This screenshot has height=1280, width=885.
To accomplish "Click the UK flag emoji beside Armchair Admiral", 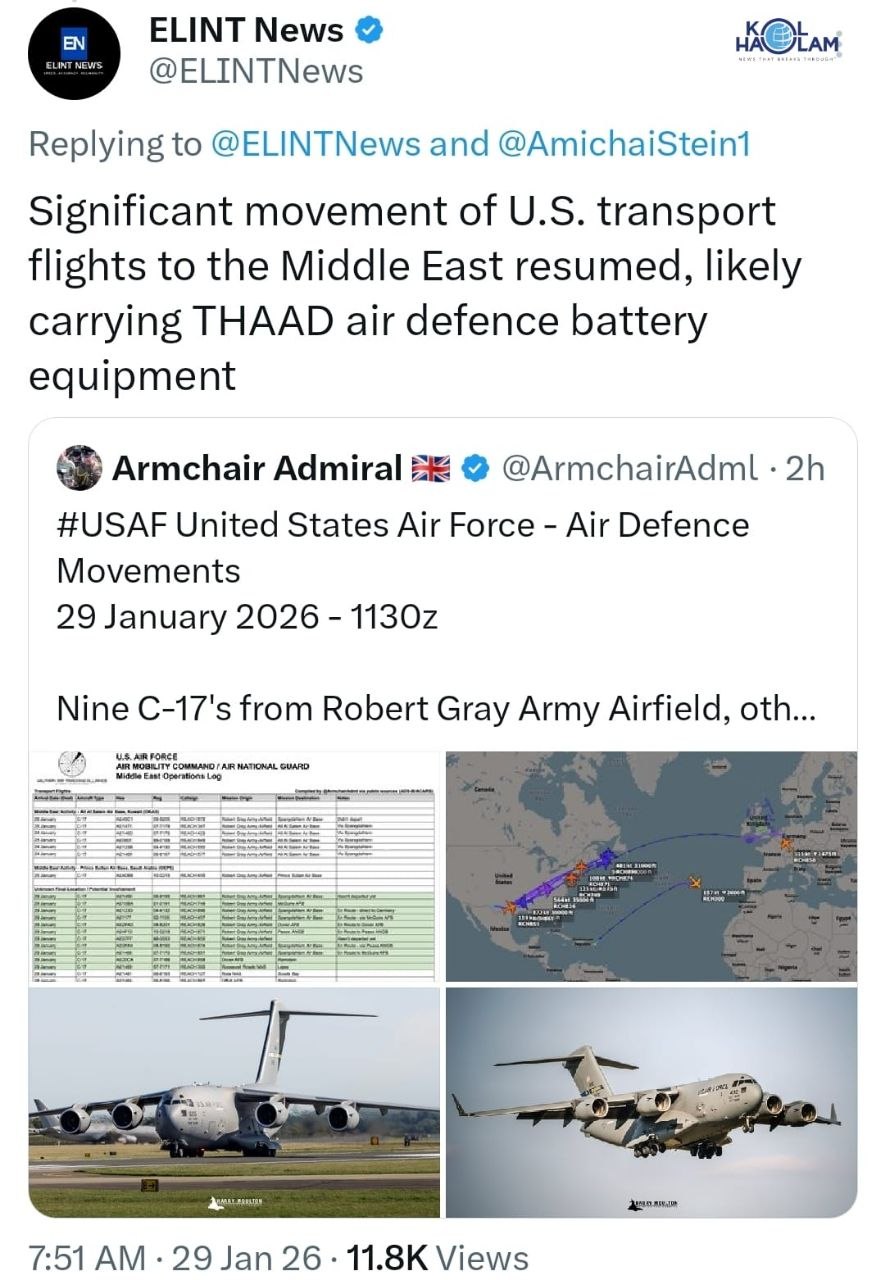I will tap(433, 468).
